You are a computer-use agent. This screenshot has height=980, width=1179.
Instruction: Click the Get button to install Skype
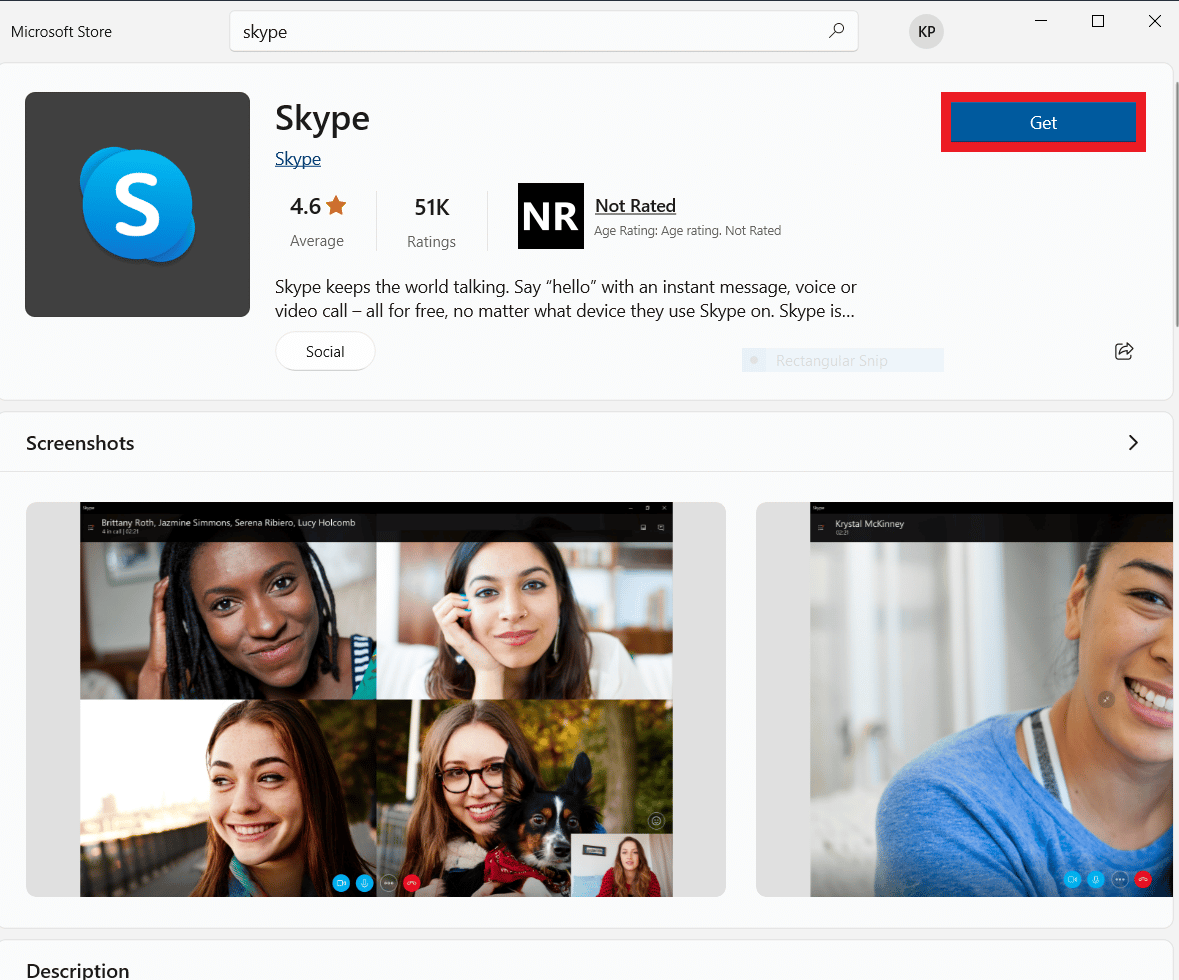point(1043,123)
